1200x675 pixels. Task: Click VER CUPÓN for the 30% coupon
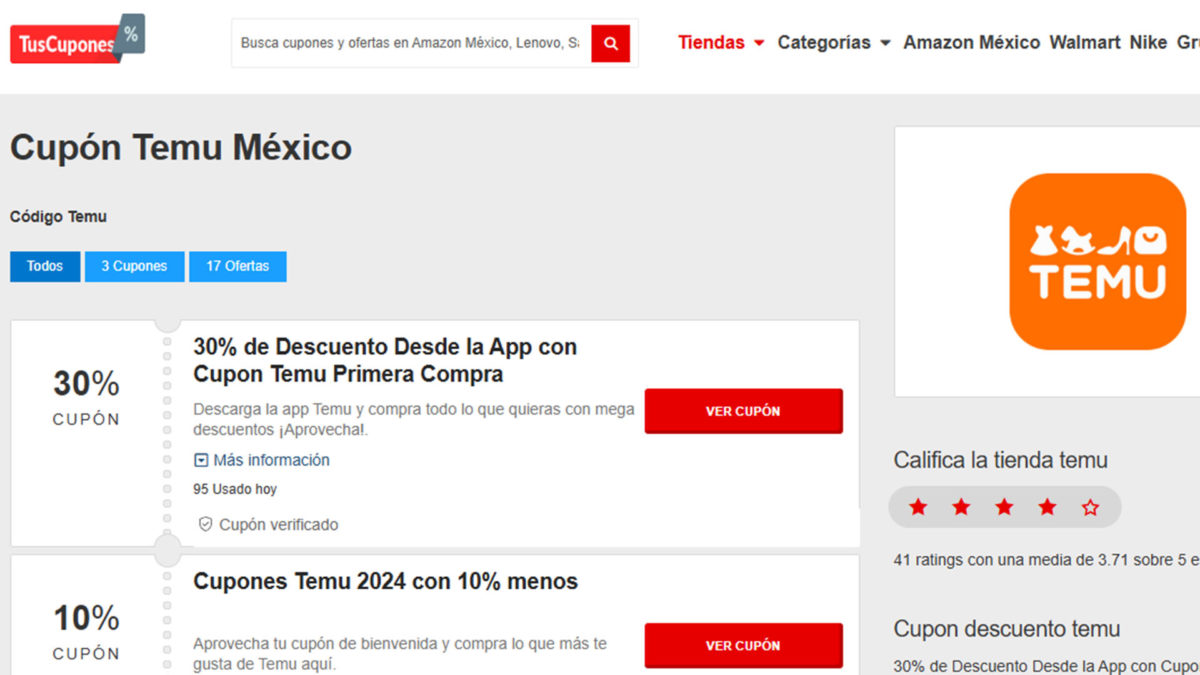(x=743, y=411)
